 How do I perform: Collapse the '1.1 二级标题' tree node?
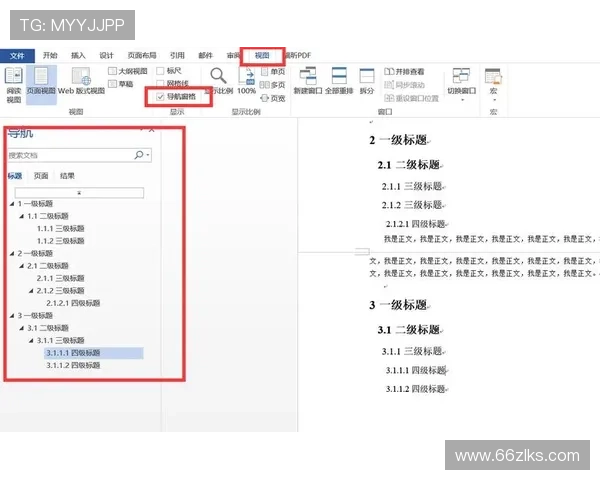[x=21, y=216]
